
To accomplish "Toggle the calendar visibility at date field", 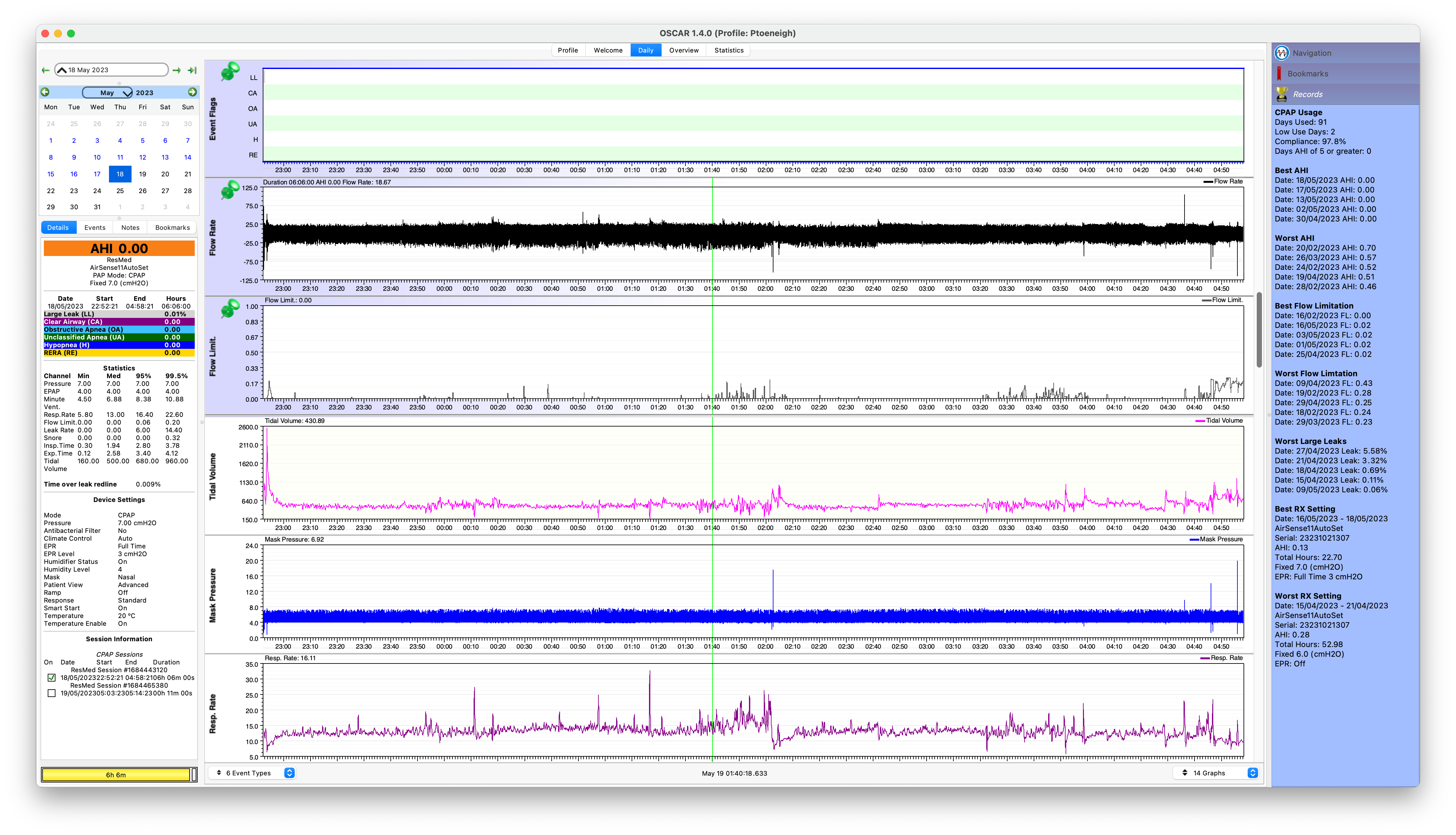I will tap(62, 70).
